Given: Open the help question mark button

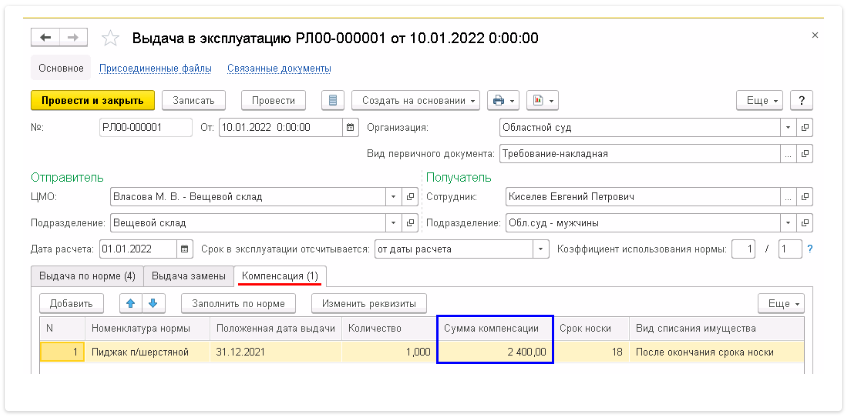Looking at the screenshot, I should pyautogui.click(x=800, y=101).
